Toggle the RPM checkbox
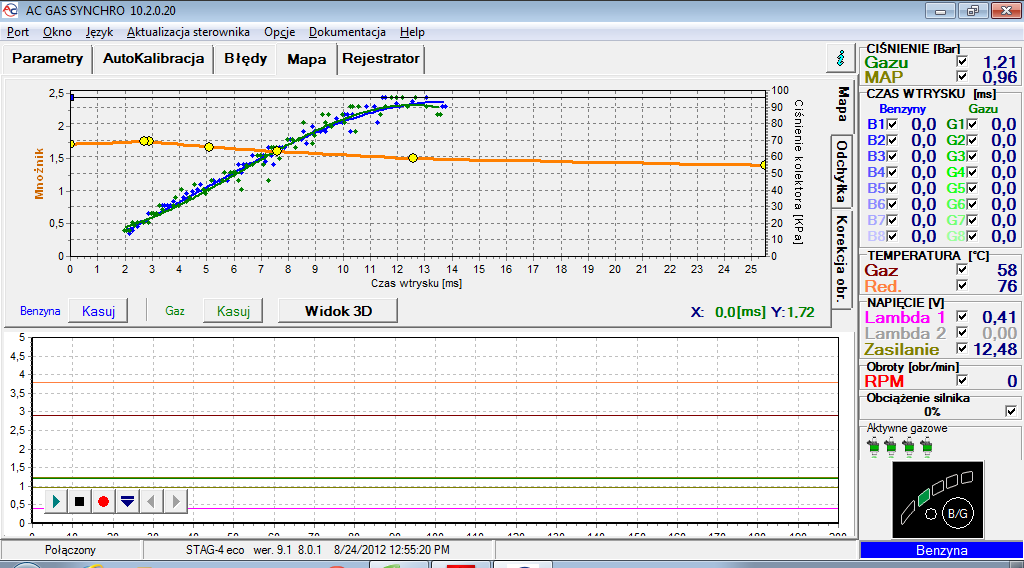Image resolution: width=1024 pixels, height=568 pixels. 962,380
